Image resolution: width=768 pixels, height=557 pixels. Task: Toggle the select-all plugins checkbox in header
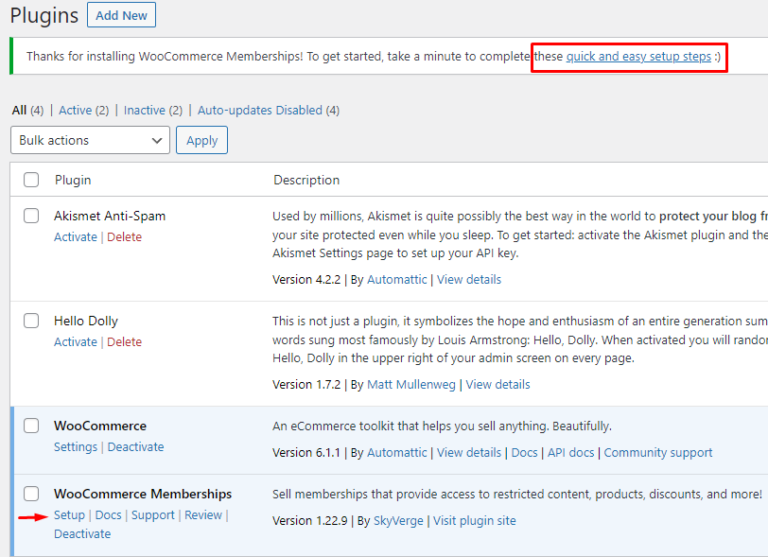(31, 180)
